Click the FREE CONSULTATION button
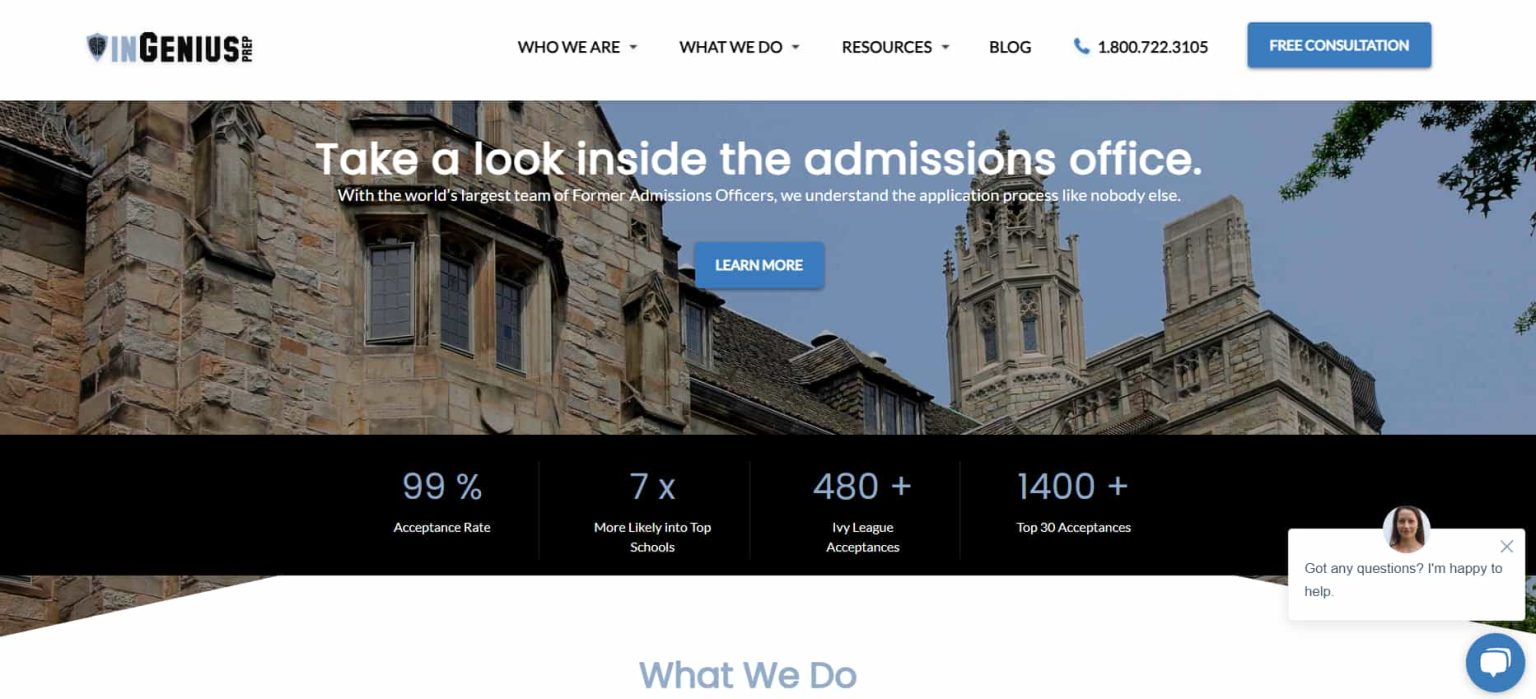This screenshot has width=1536, height=699. click(x=1338, y=45)
